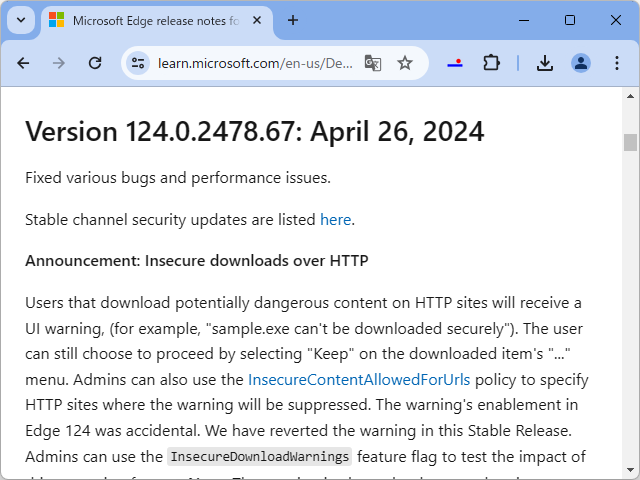Go back to the previous page

tap(23, 63)
